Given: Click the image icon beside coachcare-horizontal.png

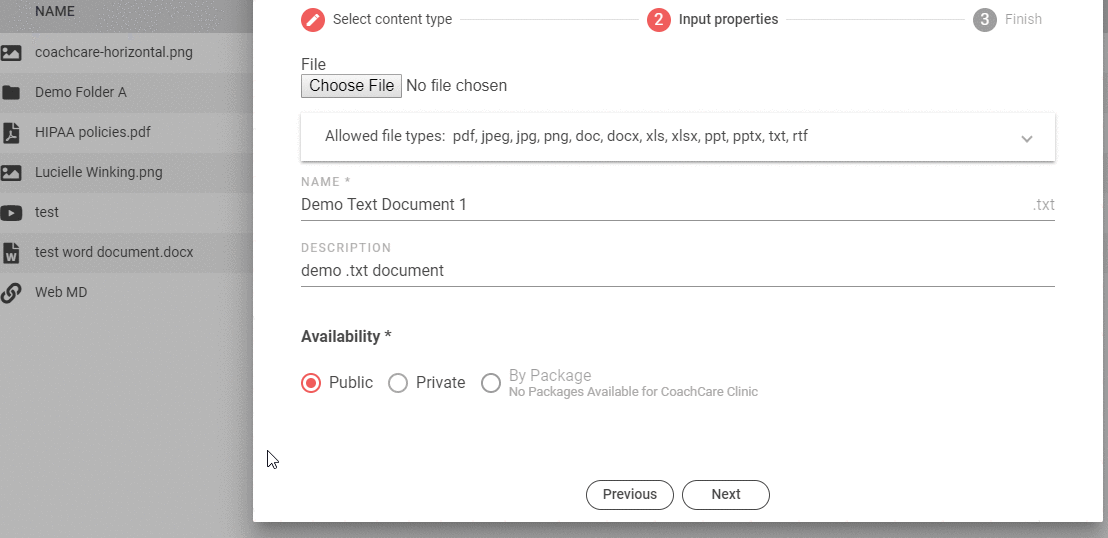Looking at the screenshot, I should (x=11, y=52).
